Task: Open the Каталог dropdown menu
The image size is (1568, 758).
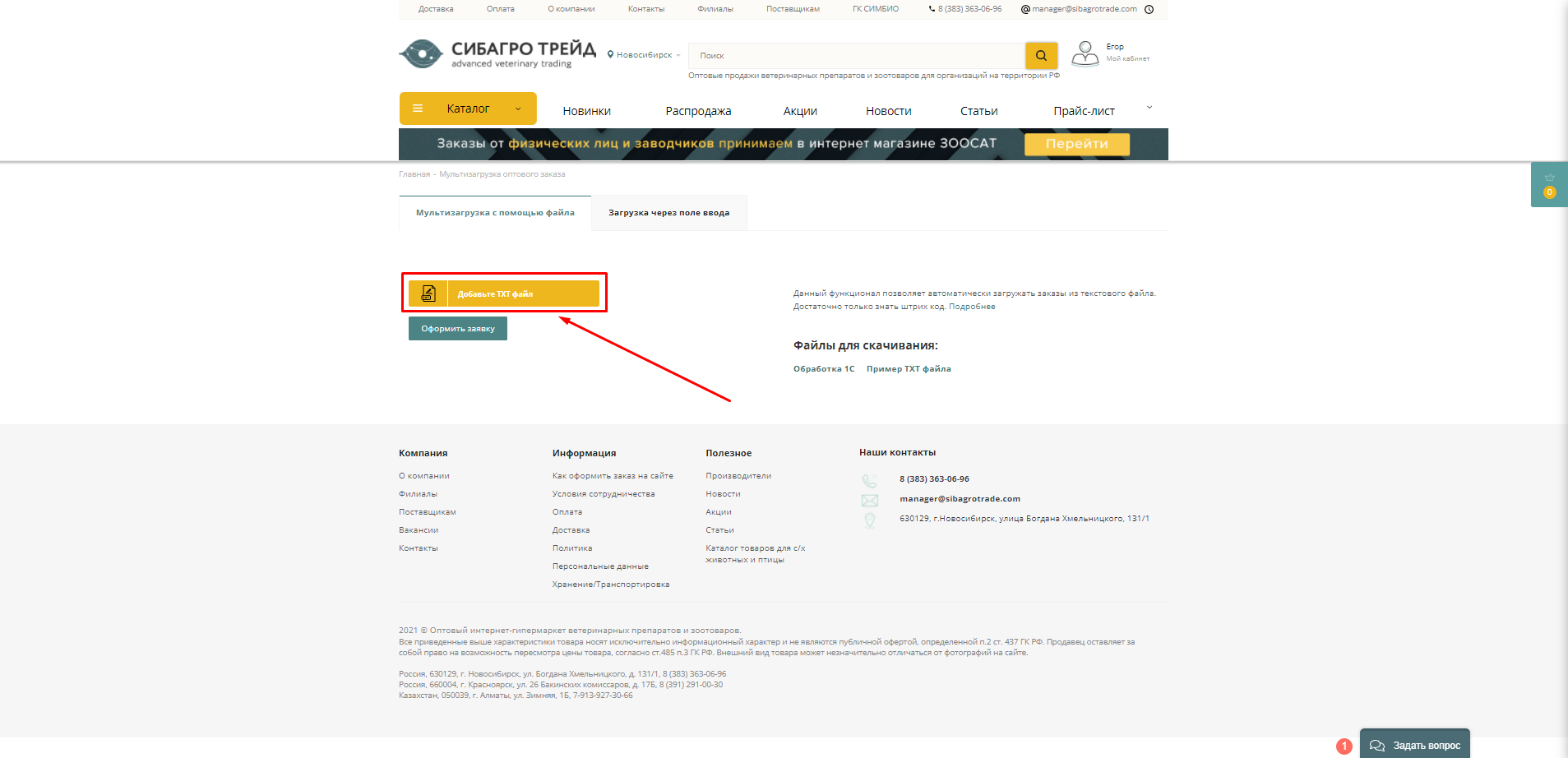Action: (468, 109)
